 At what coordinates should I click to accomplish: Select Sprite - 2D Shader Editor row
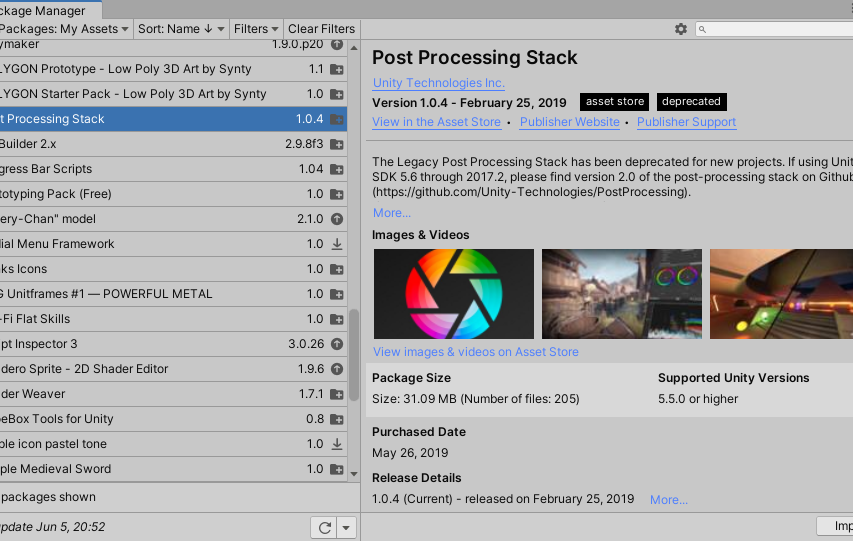point(173,369)
